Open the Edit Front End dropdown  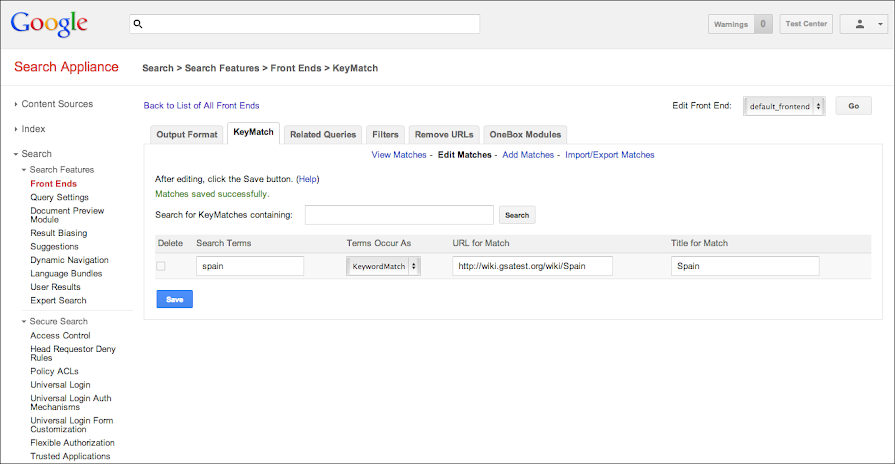pos(784,106)
